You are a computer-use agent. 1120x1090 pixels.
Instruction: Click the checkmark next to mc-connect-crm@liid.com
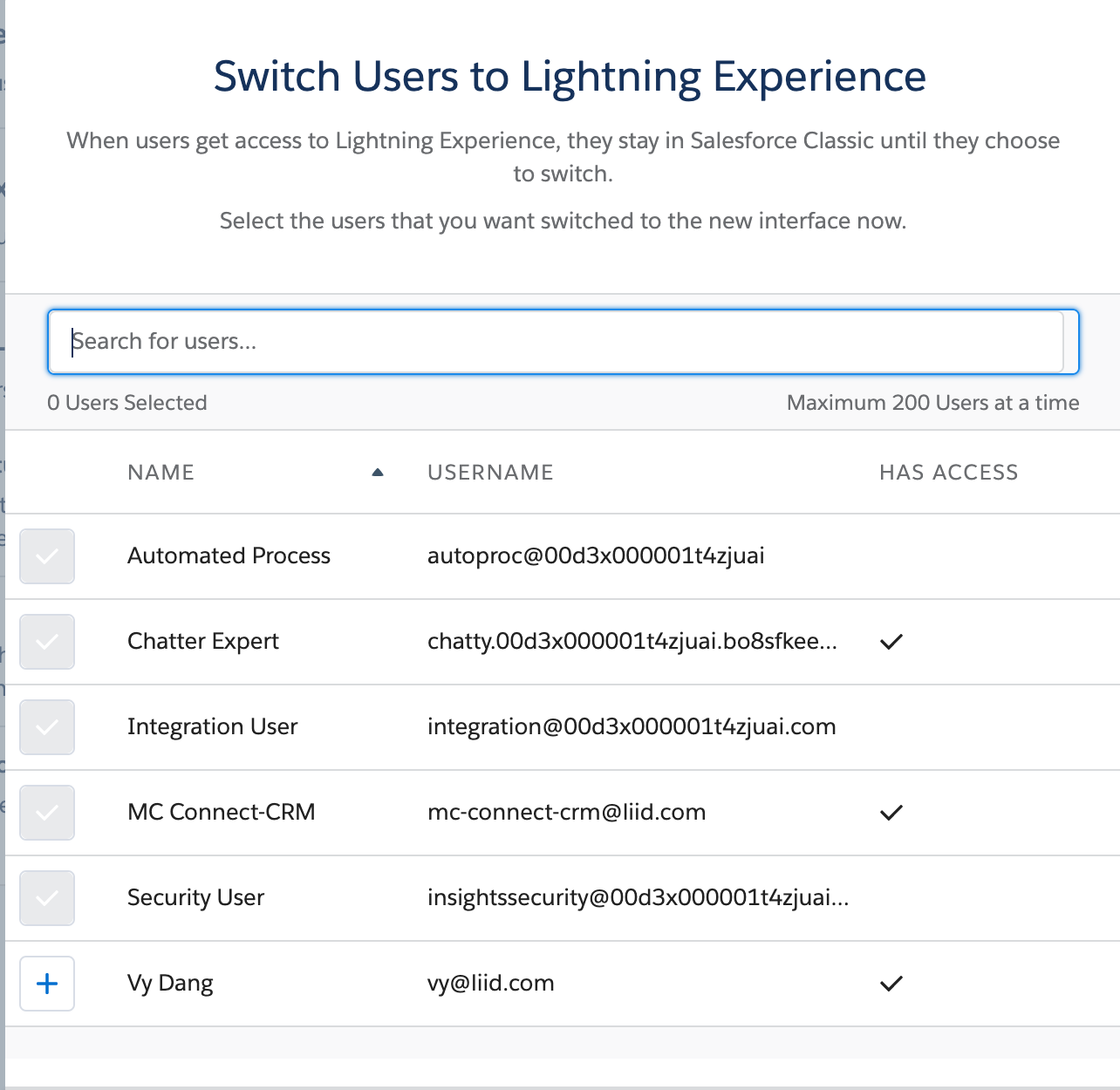point(891,813)
